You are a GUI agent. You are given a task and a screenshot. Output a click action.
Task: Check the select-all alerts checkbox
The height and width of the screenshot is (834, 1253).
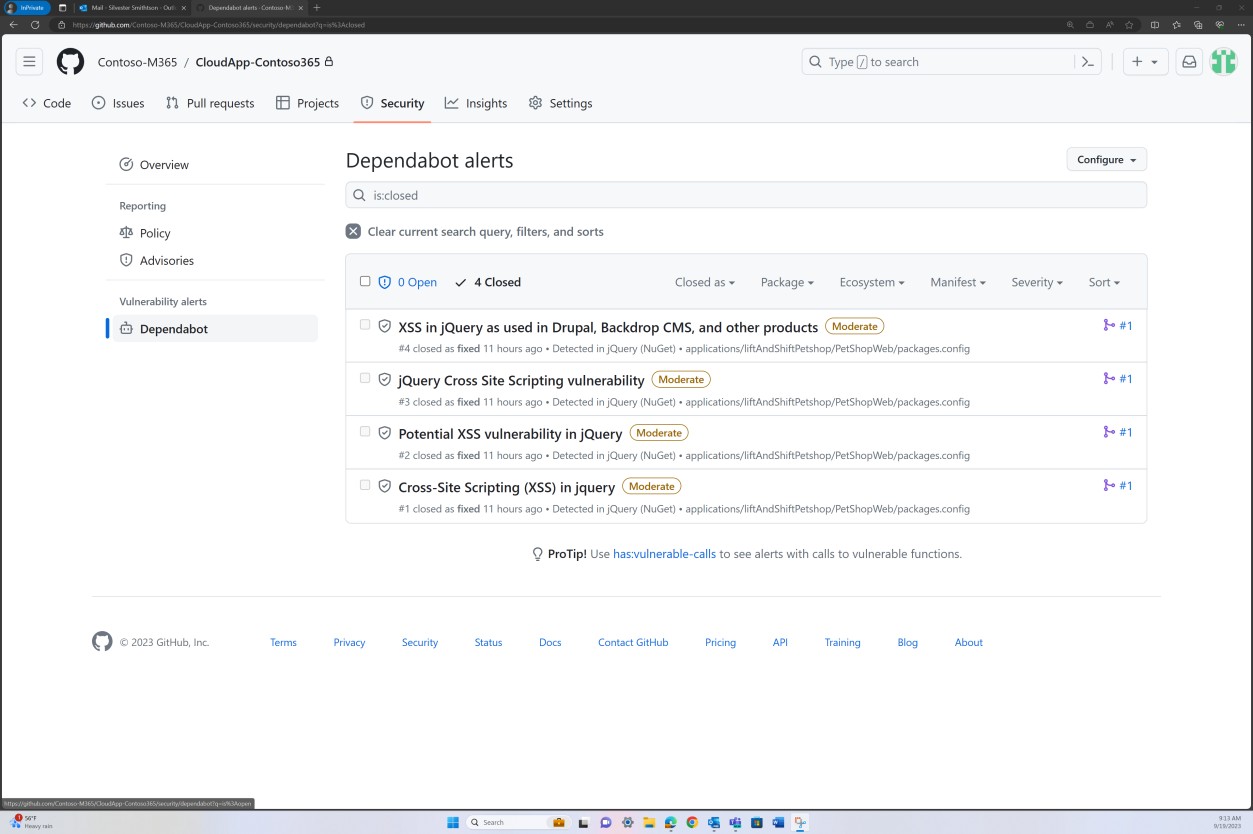365,281
